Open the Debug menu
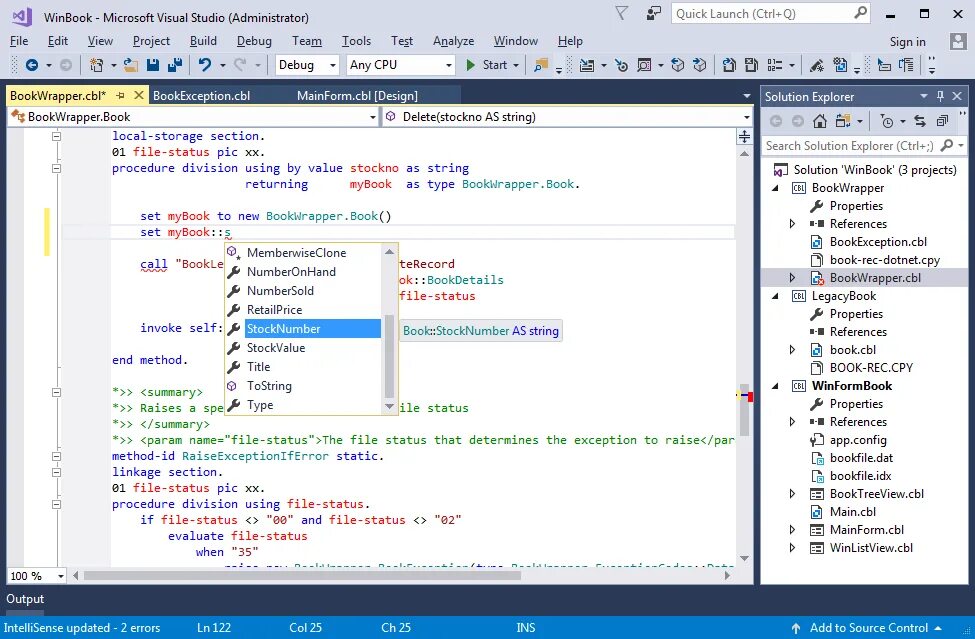975x639 pixels. 254,41
